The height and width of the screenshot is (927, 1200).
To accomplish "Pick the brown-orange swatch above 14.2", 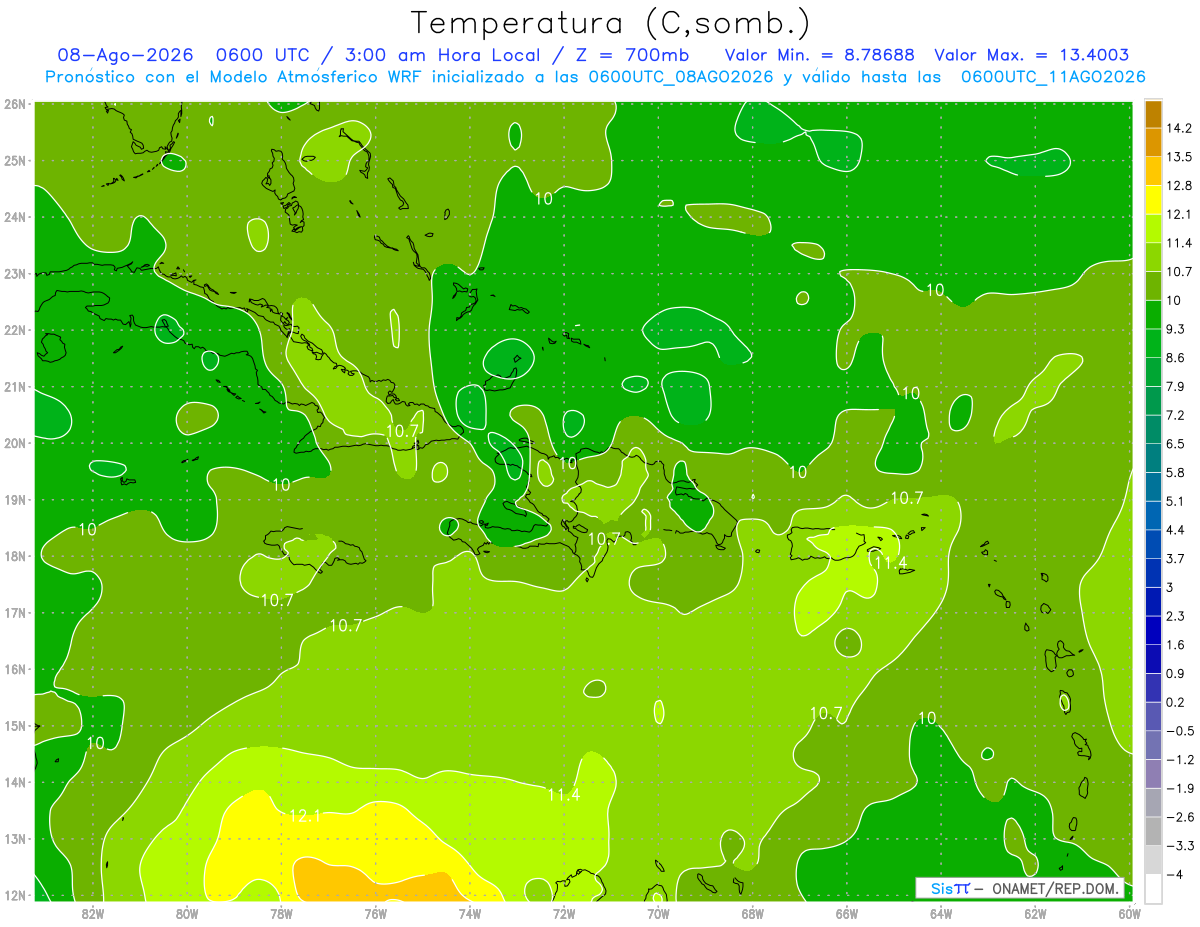I will (x=1153, y=114).
